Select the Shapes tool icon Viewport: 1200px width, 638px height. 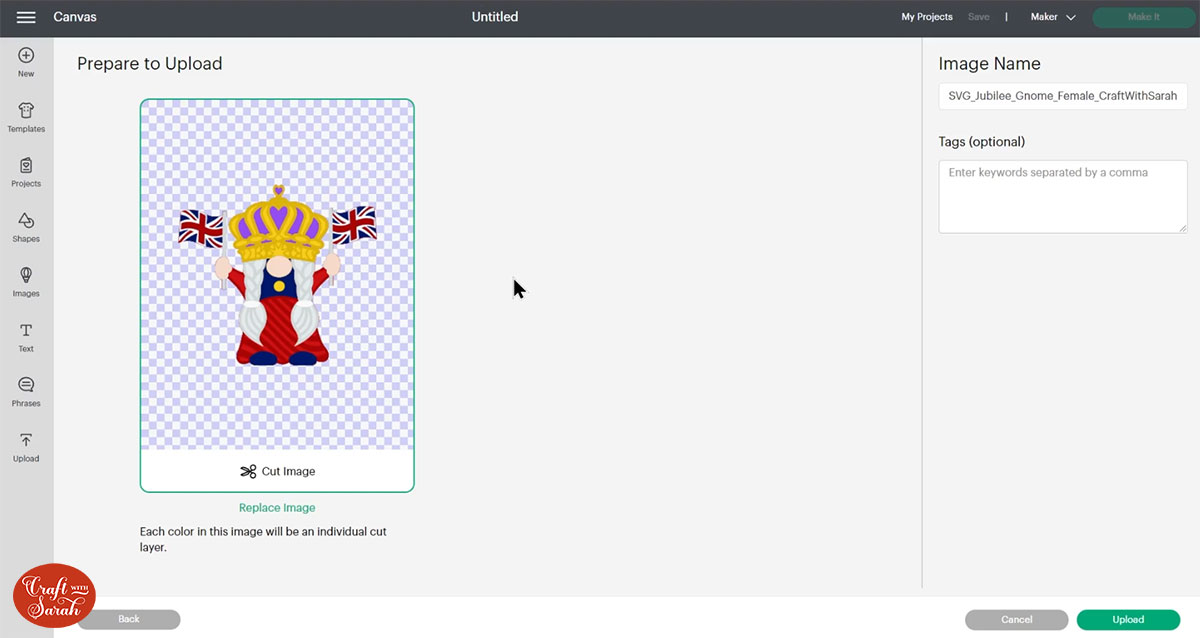point(26,224)
